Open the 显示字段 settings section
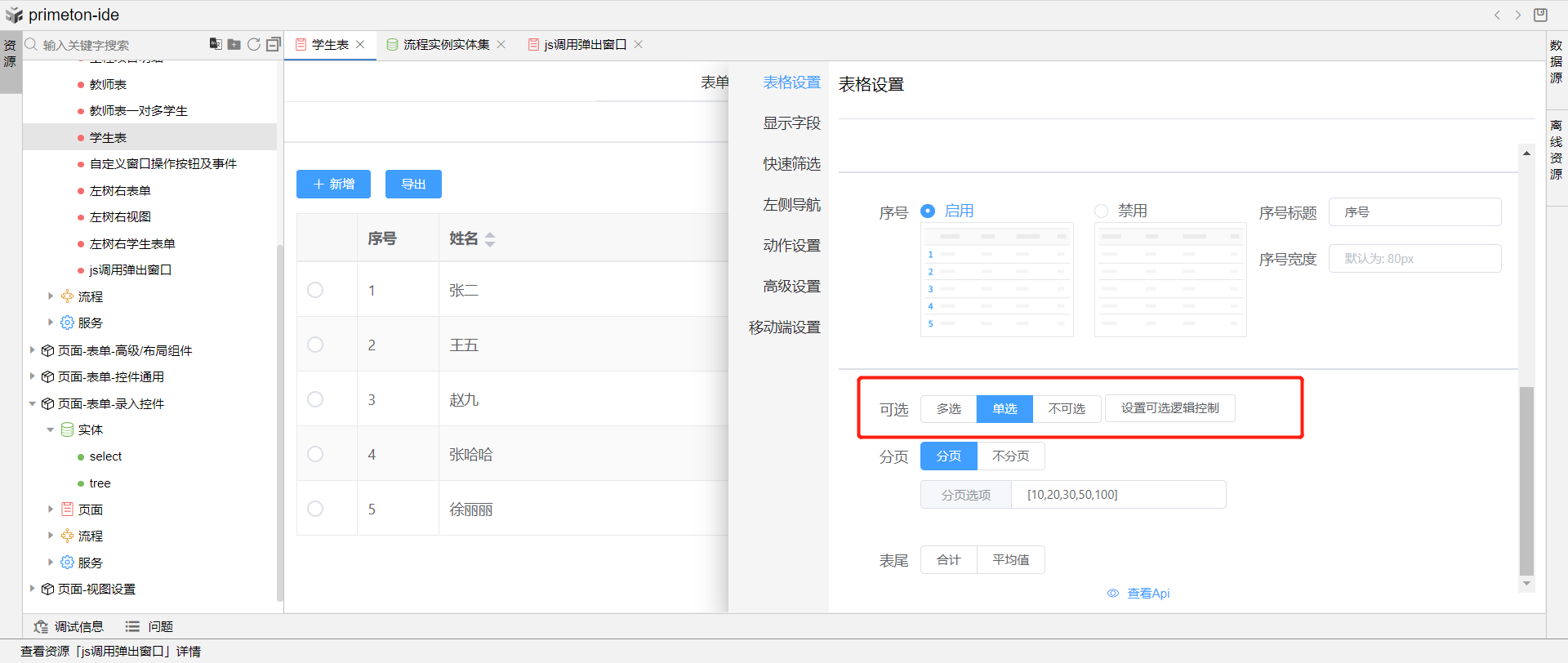 coord(791,123)
